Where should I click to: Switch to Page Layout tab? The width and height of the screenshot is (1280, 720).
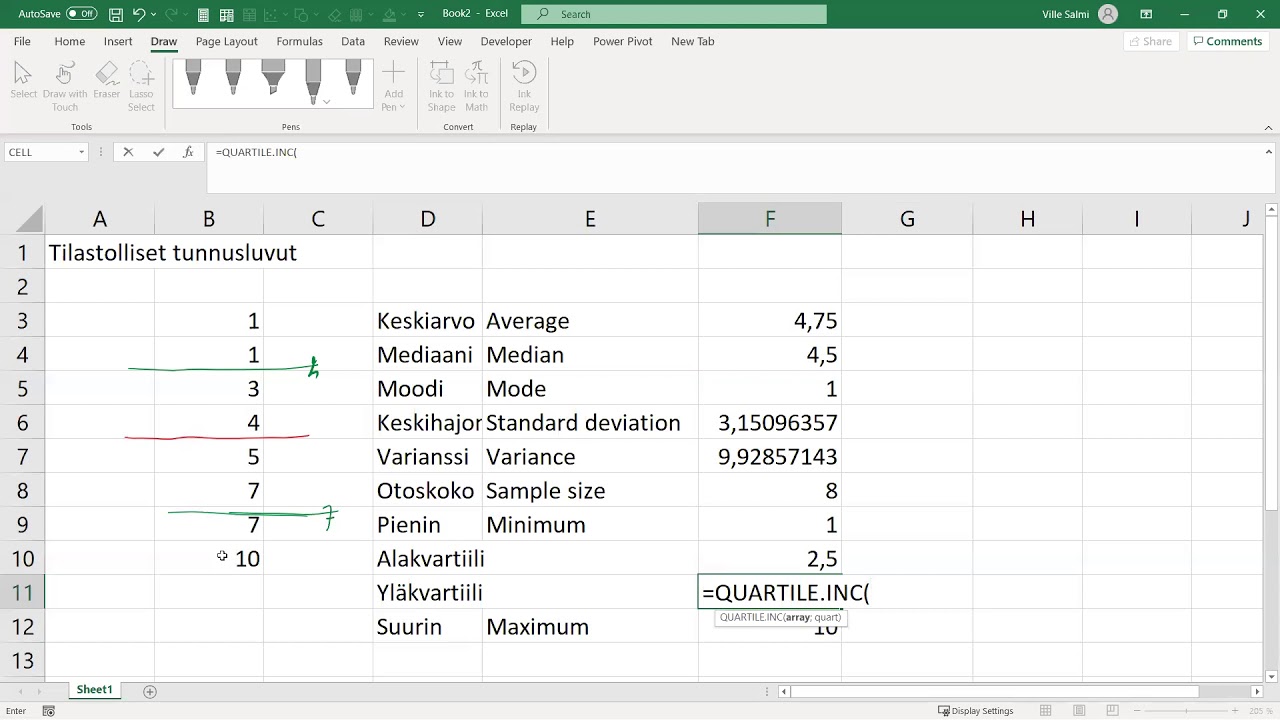[226, 41]
